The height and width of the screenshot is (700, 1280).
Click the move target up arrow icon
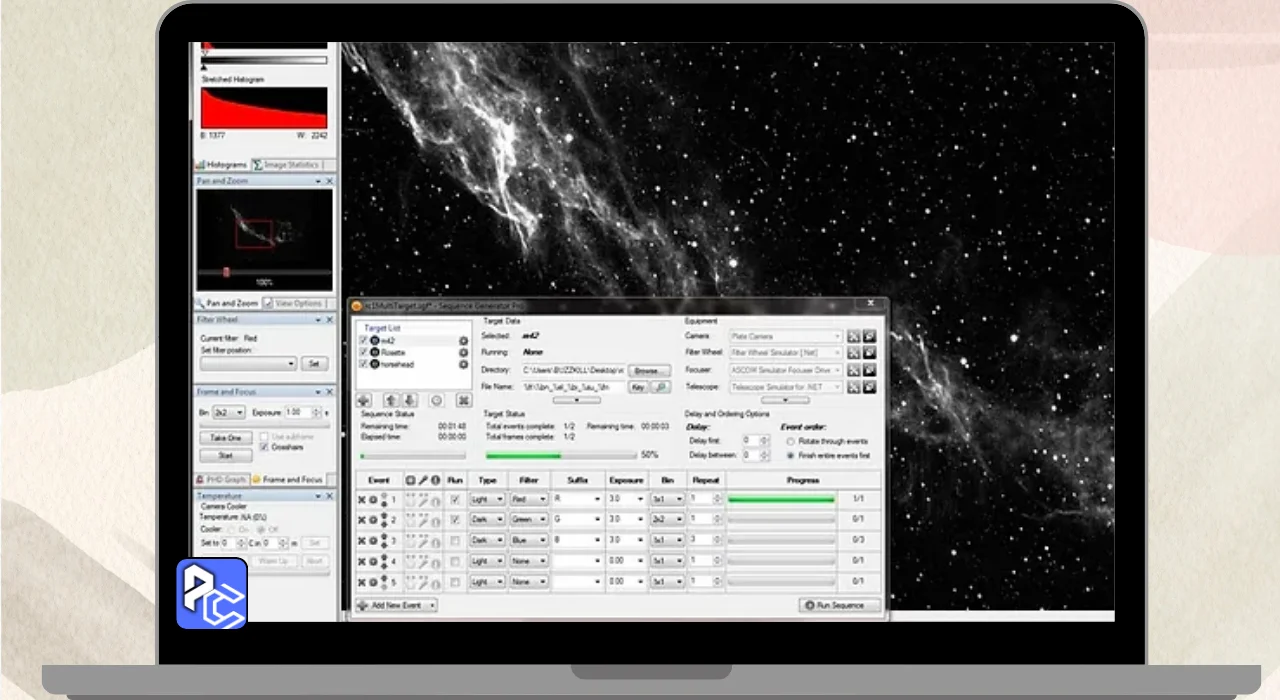point(391,400)
